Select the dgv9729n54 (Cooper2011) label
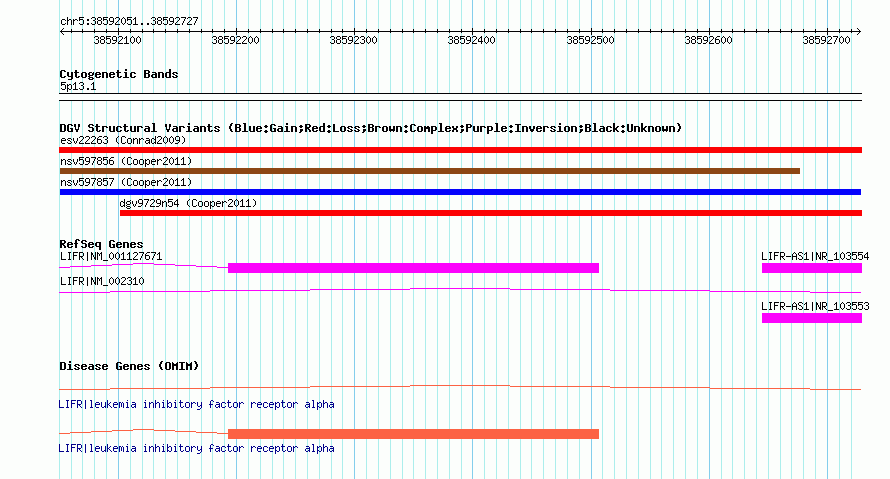The width and height of the screenshot is (890, 479). [x=188, y=203]
